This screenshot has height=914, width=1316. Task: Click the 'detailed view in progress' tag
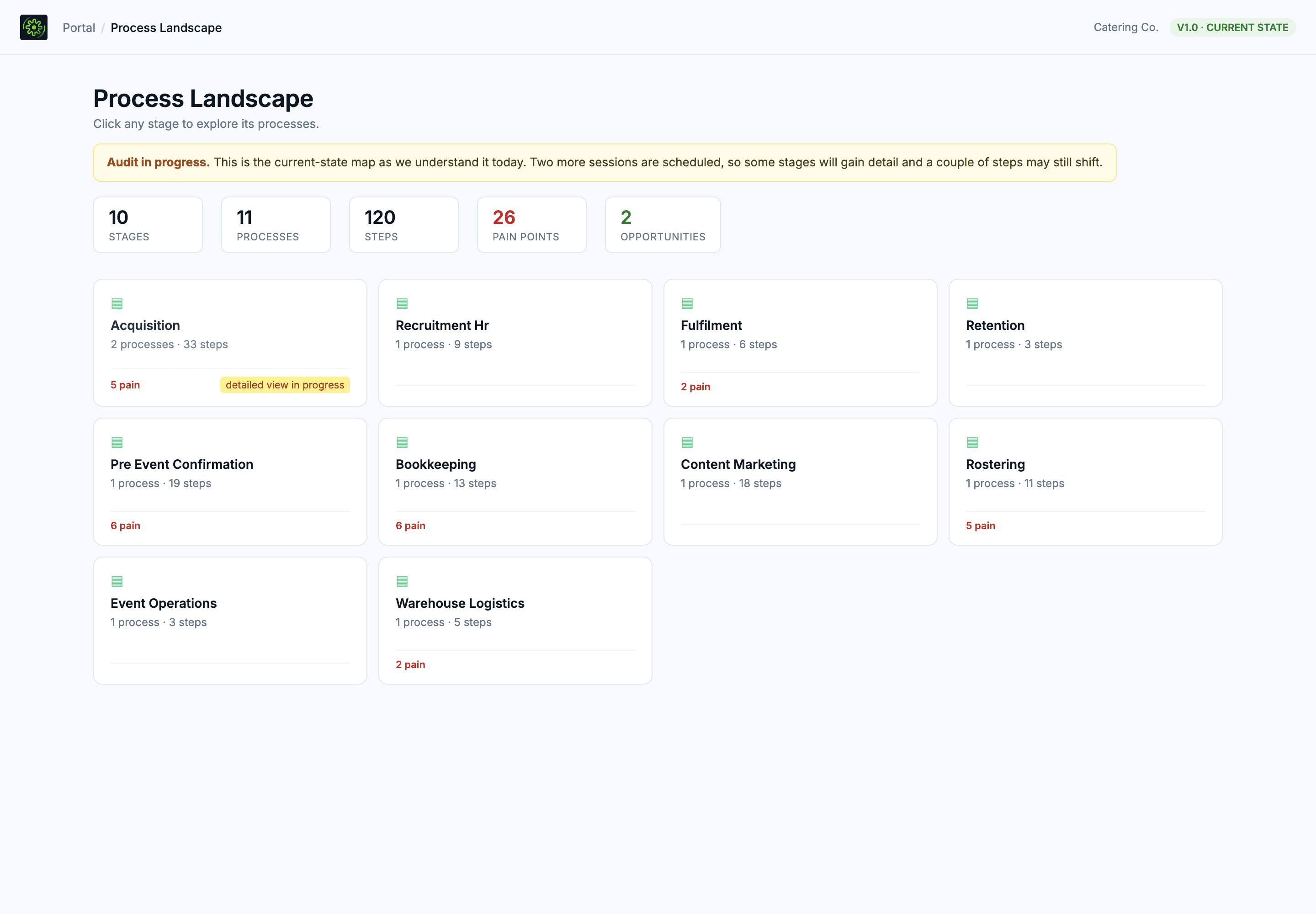[285, 385]
